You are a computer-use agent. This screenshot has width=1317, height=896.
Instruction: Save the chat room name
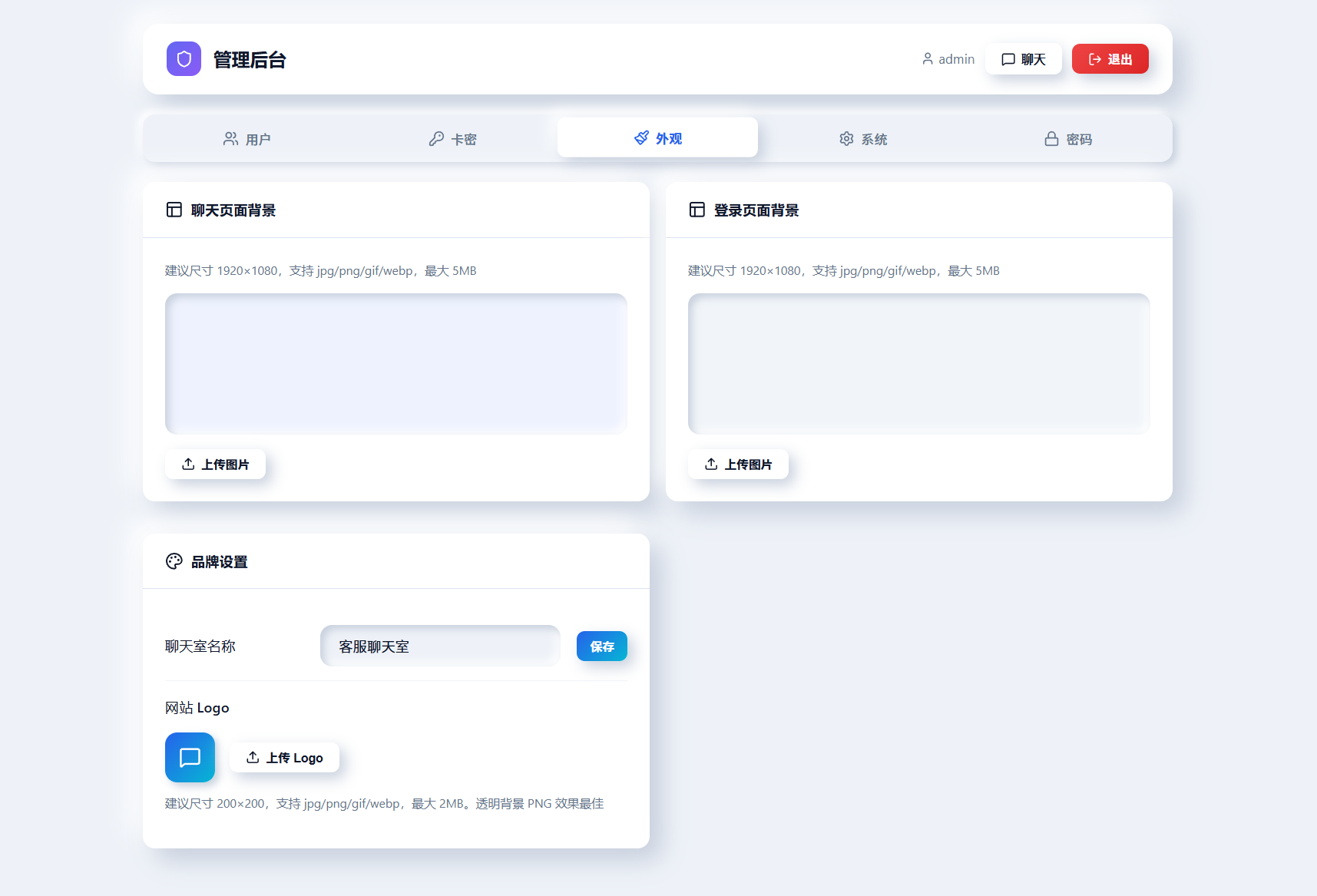(602, 646)
